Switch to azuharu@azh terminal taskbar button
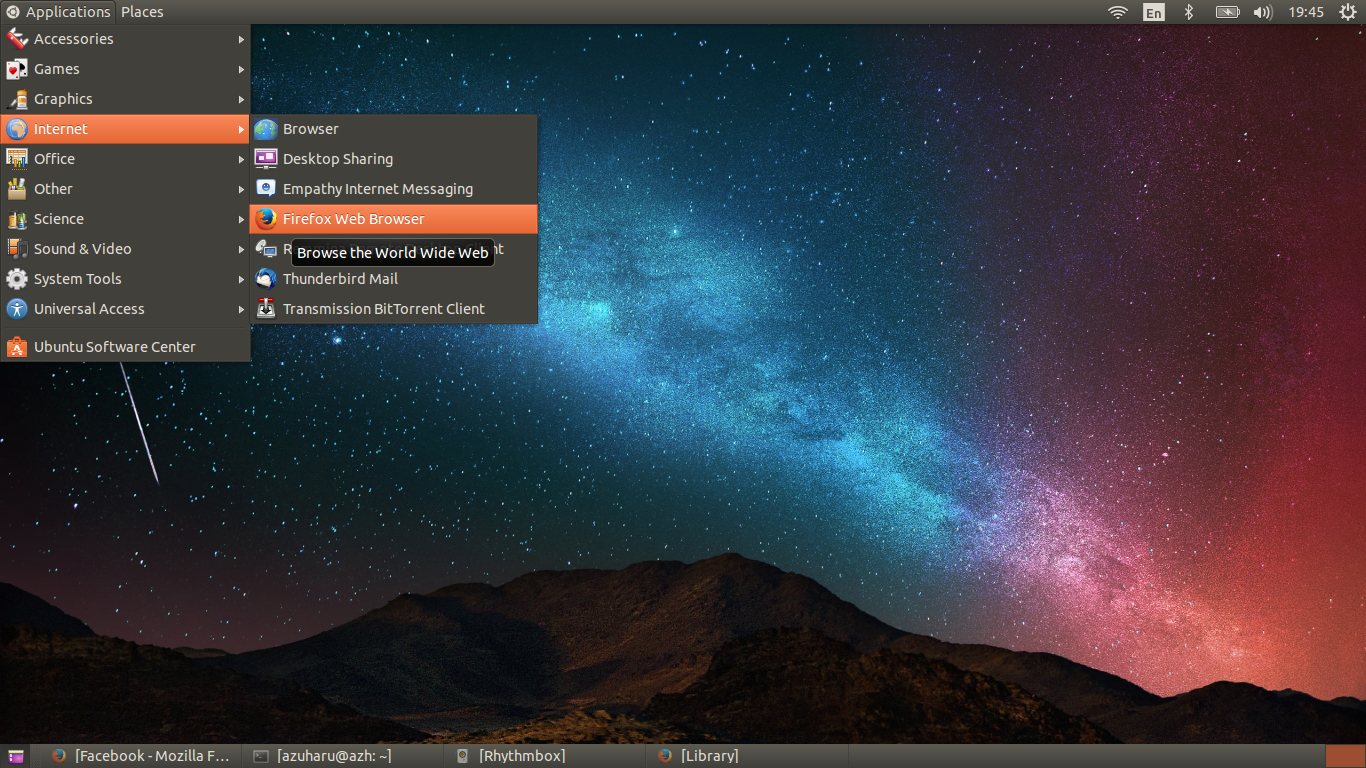Image resolution: width=1366 pixels, height=768 pixels. click(345, 756)
